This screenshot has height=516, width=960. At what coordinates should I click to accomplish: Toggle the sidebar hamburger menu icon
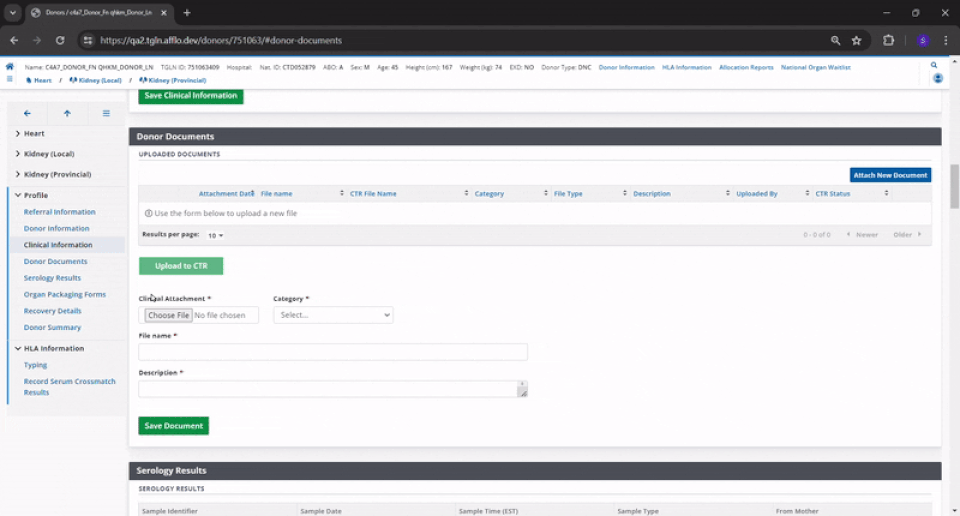click(106, 113)
